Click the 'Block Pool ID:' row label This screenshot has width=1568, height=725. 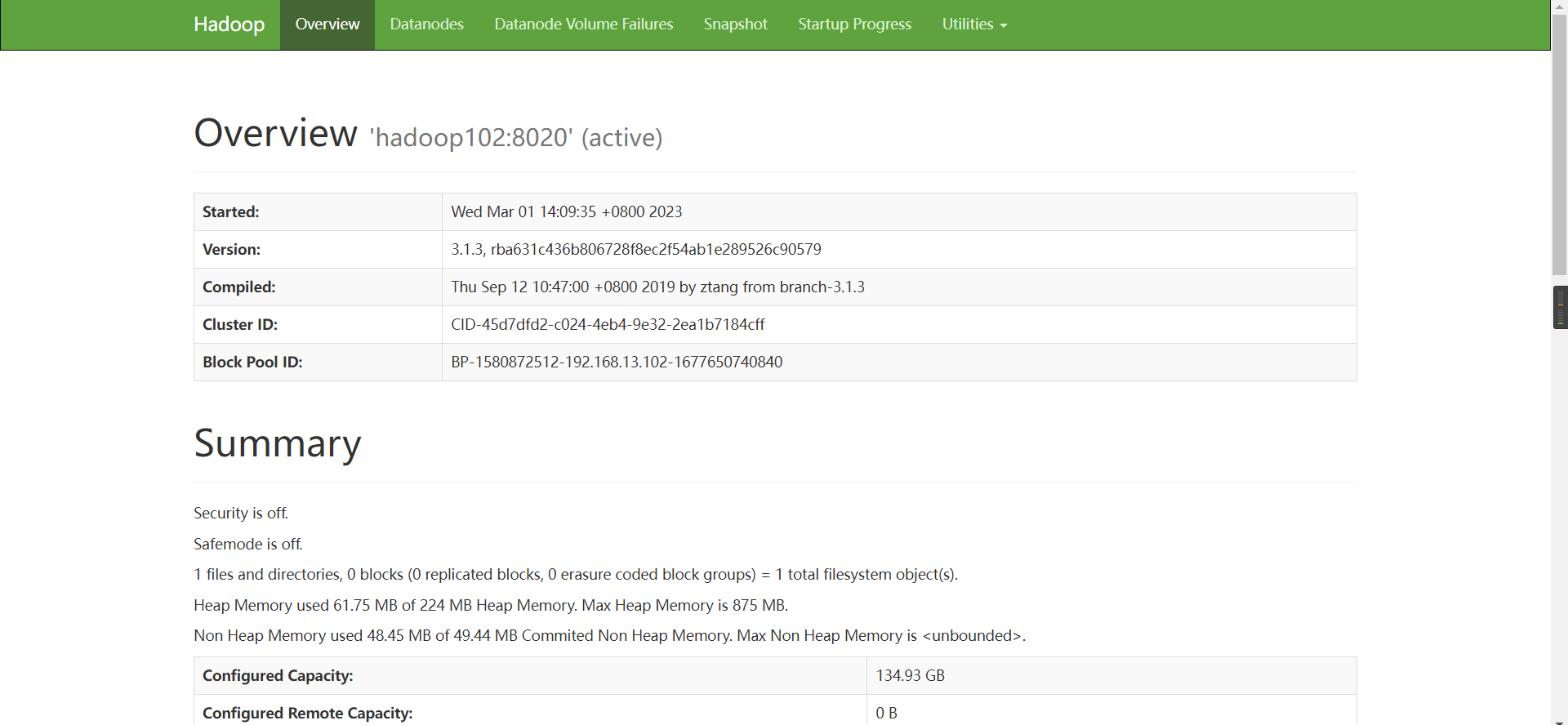coord(252,362)
